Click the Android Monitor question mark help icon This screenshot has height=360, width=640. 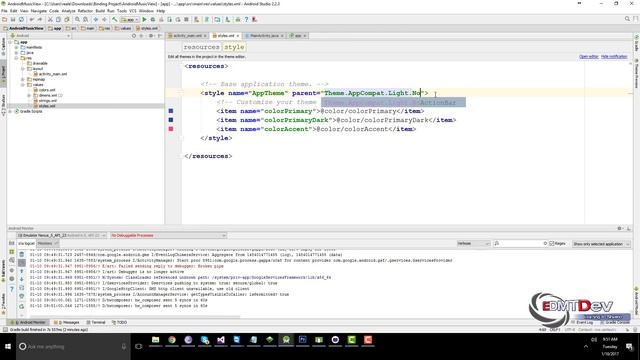[12, 289]
